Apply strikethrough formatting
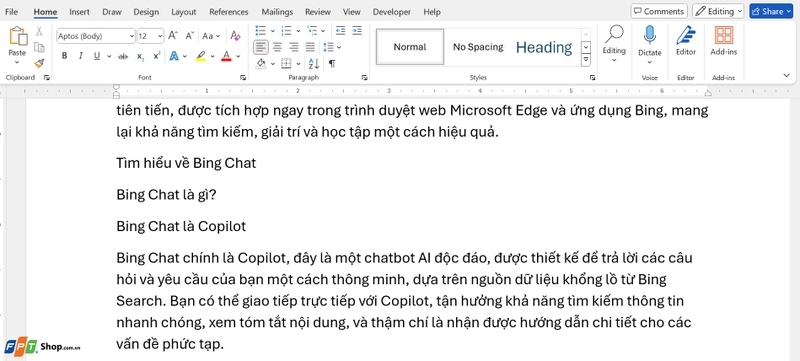800x361 pixels. click(123, 56)
